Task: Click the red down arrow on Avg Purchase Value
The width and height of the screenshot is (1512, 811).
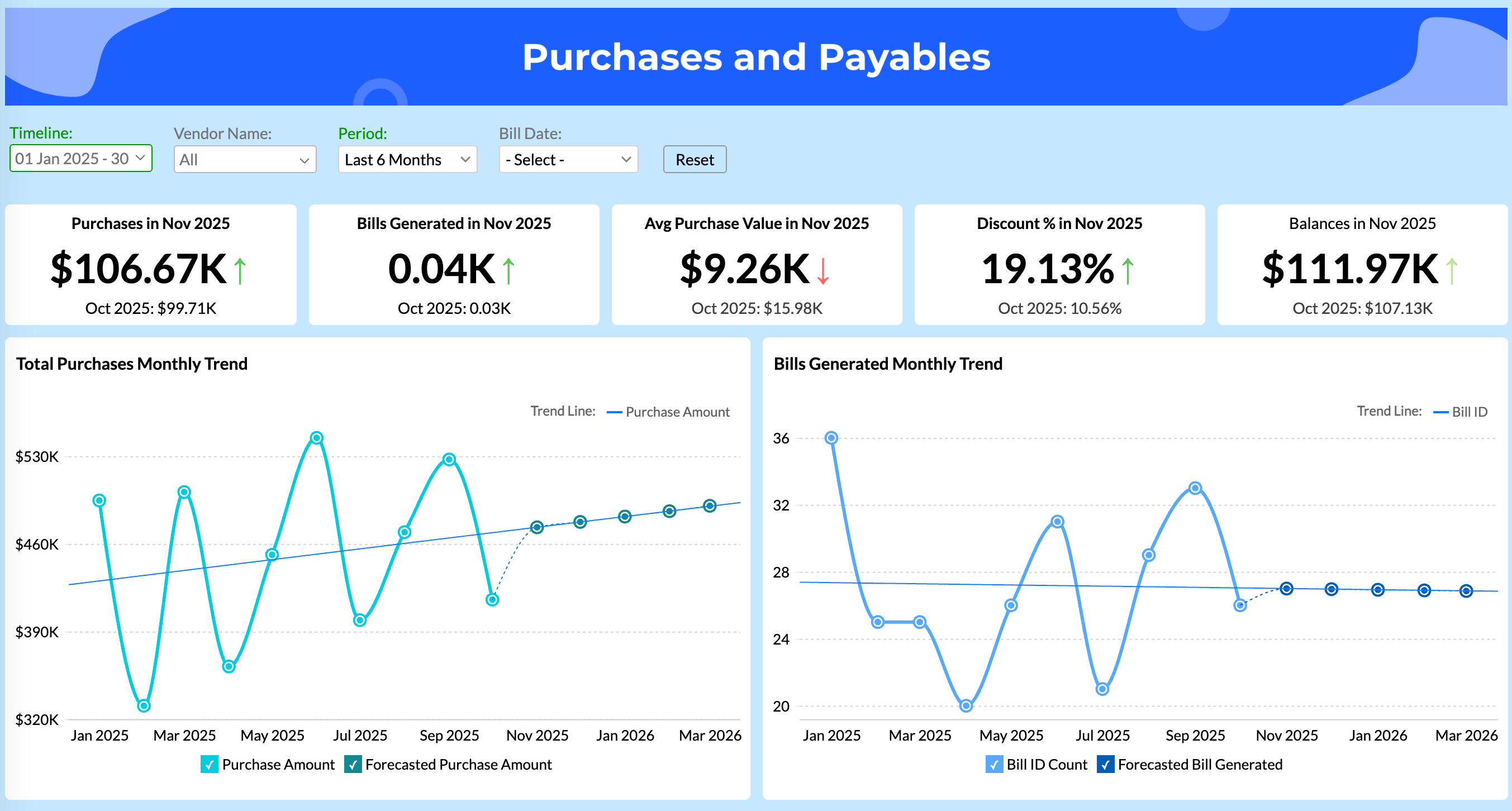Action: [x=823, y=271]
